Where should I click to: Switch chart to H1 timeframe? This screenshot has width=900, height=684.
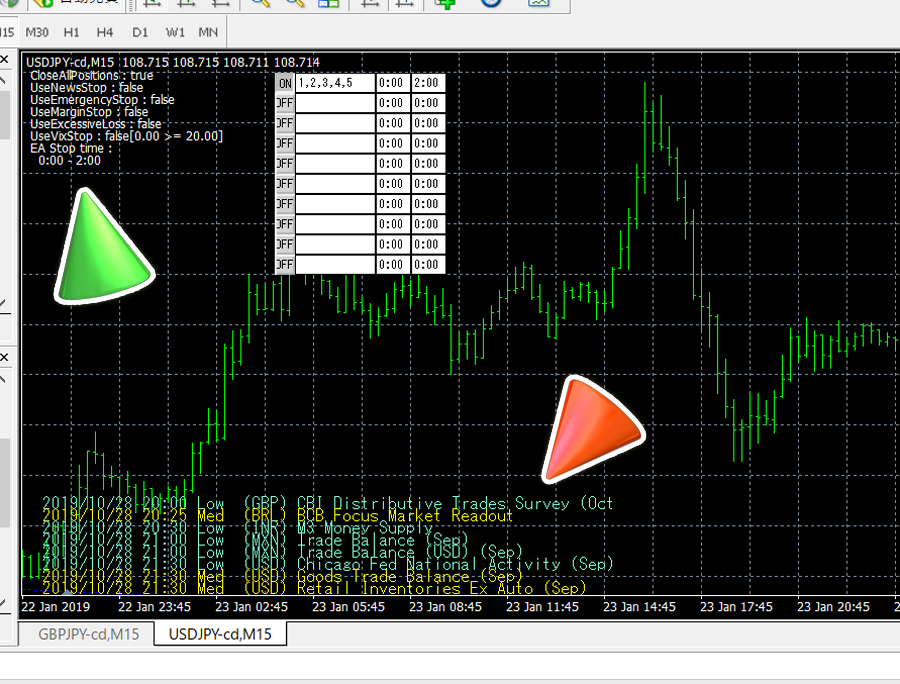click(x=71, y=32)
